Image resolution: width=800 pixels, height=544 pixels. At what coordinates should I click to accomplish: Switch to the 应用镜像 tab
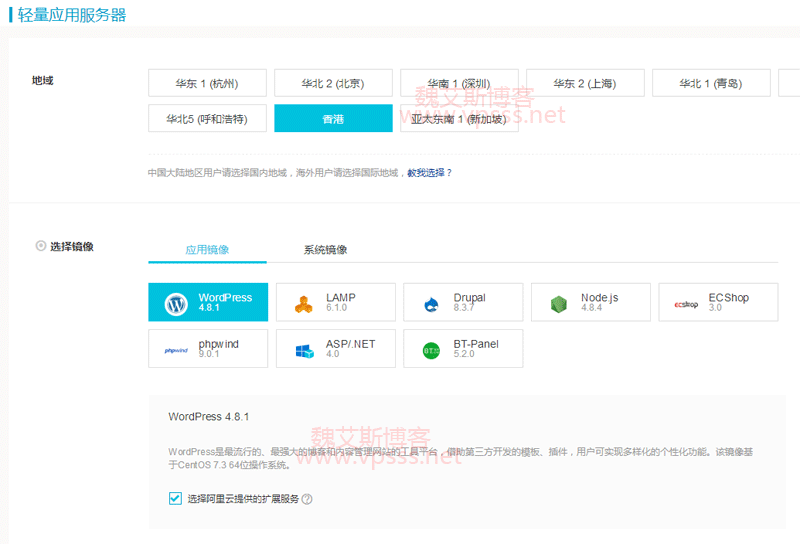point(207,250)
